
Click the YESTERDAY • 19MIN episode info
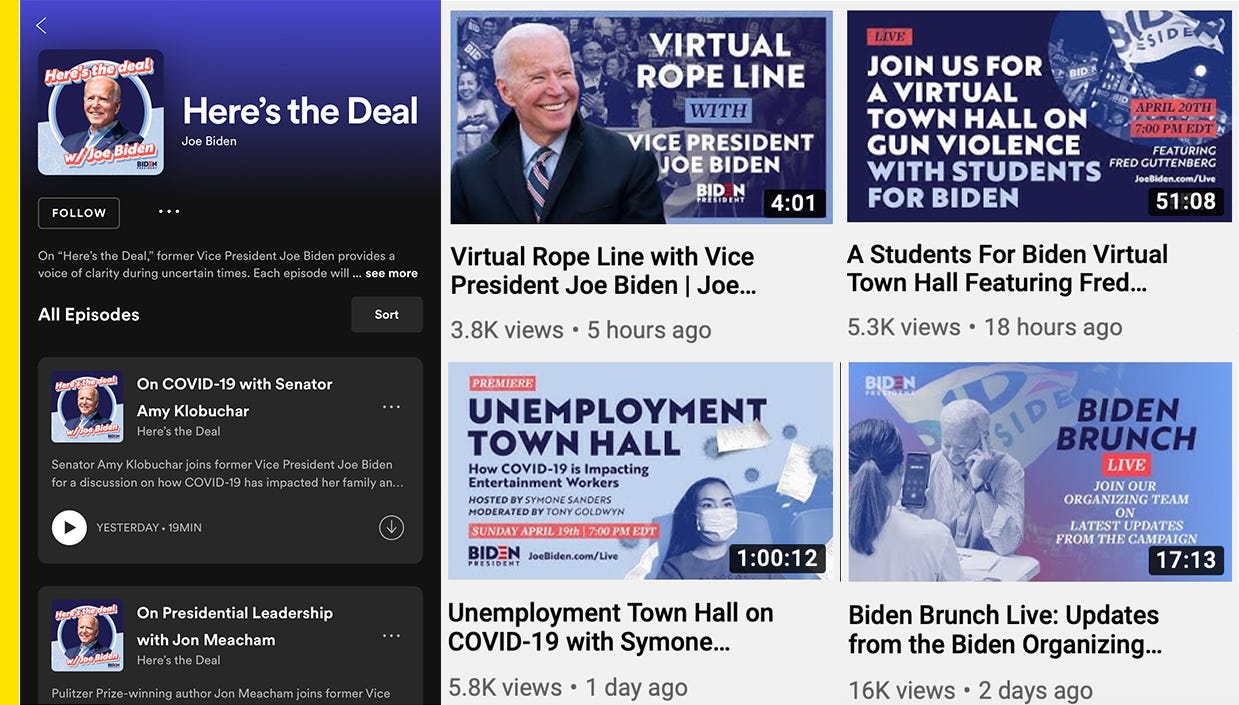[x=149, y=528]
